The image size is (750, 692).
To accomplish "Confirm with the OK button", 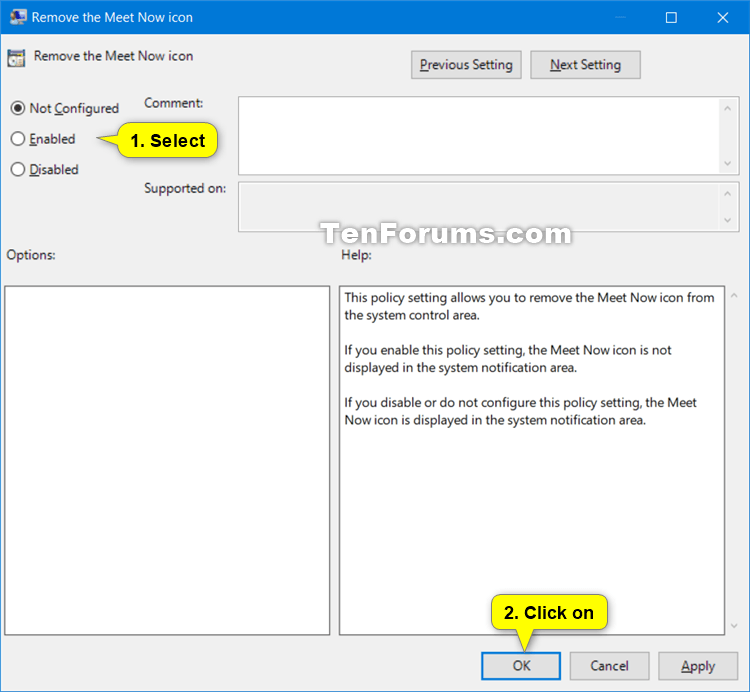I will tap(521, 666).
